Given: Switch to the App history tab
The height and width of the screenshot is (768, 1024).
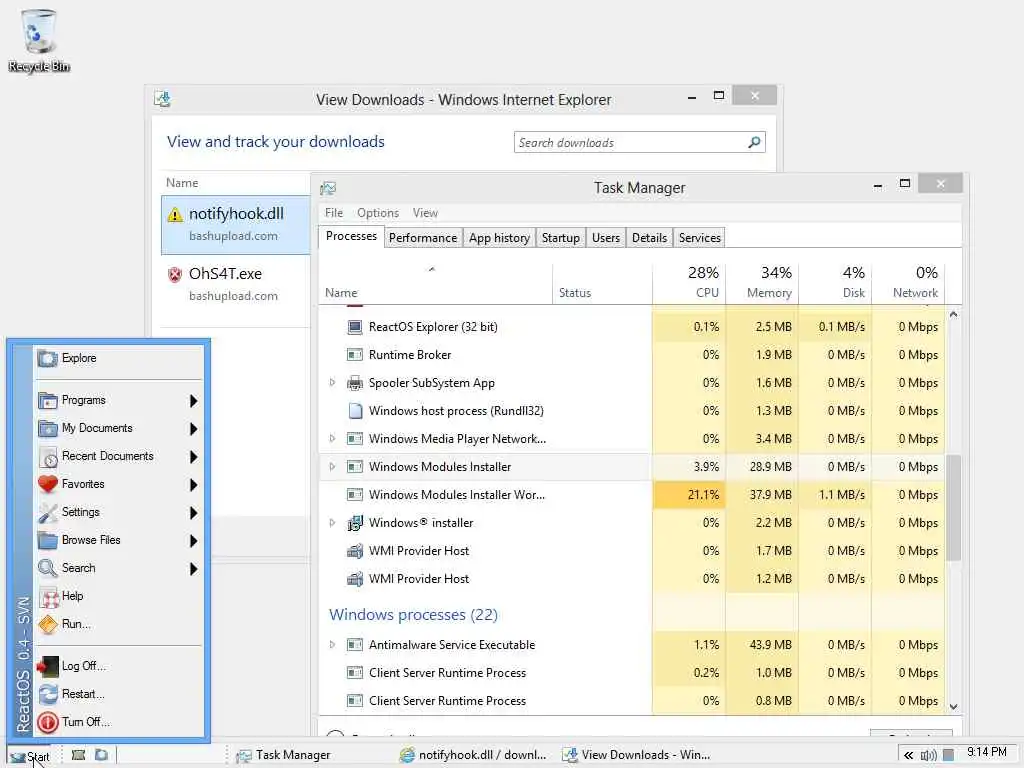Looking at the screenshot, I should click(499, 238).
